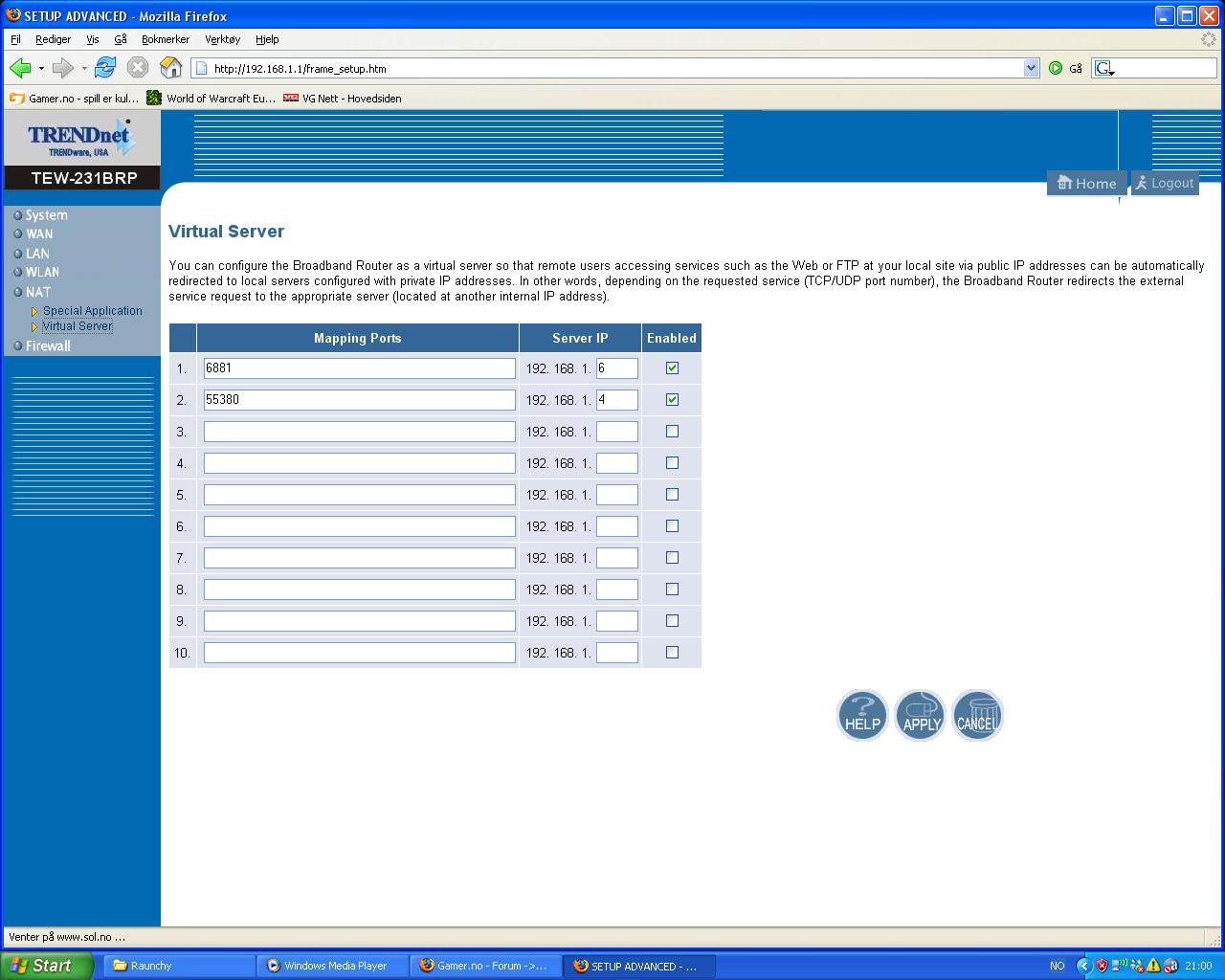Image resolution: width=1225 pixels, height=980 pixels.
Task: Open the Verktøy menu
Action: coord(223,39)
